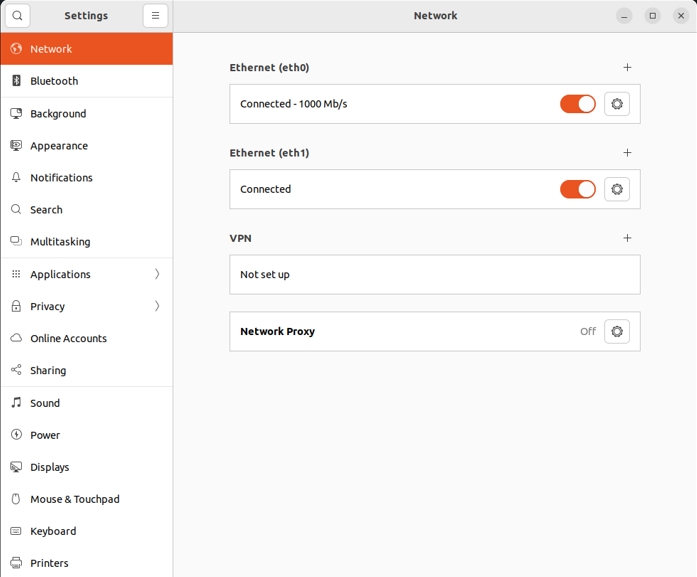Open eth1 connection settings gear

pyautogui.click(x=617, y=189)
